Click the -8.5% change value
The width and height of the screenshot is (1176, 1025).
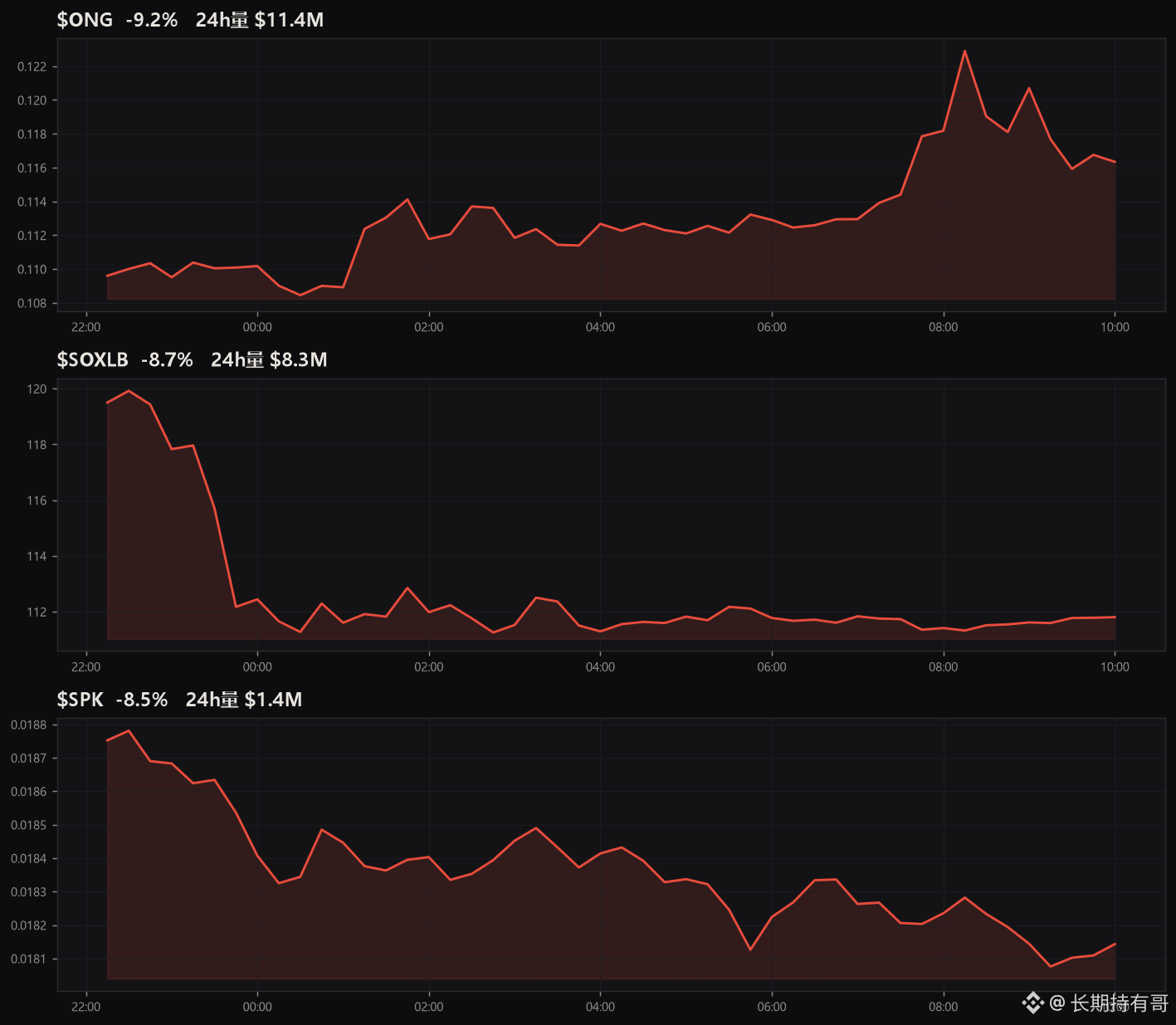coord(142,700)
